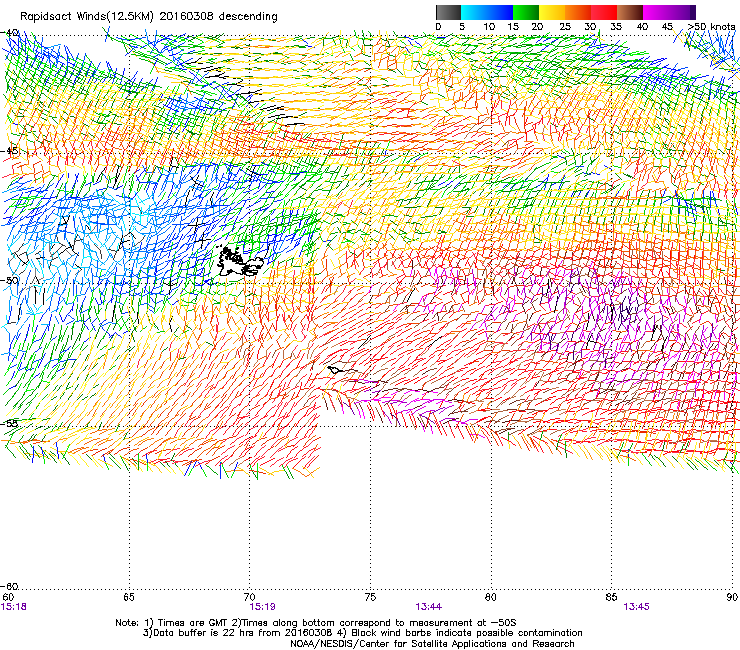Click the longitude axis label '80'

[491, 598]
